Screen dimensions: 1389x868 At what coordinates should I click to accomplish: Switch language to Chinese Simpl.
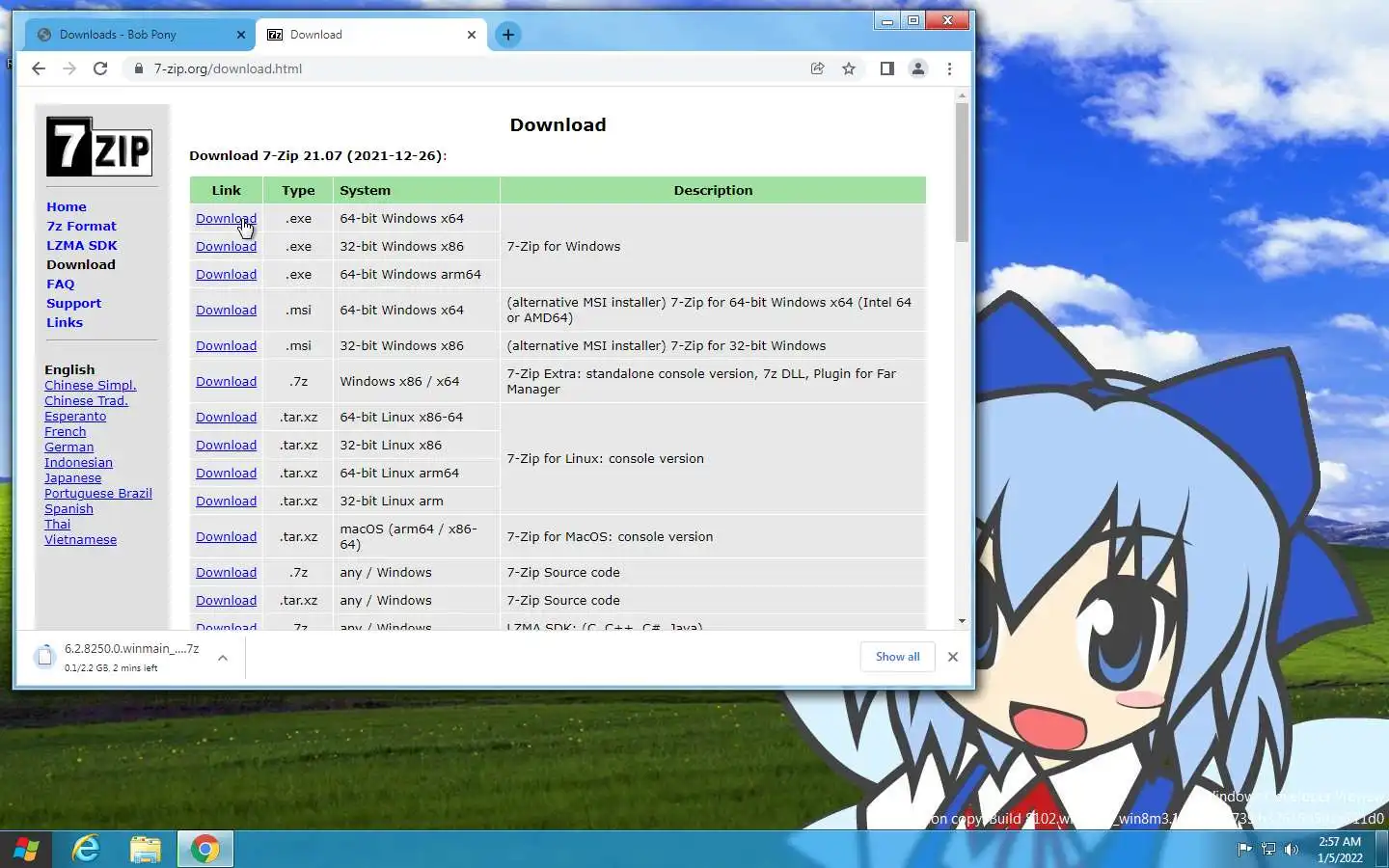[x=91, y=385]
